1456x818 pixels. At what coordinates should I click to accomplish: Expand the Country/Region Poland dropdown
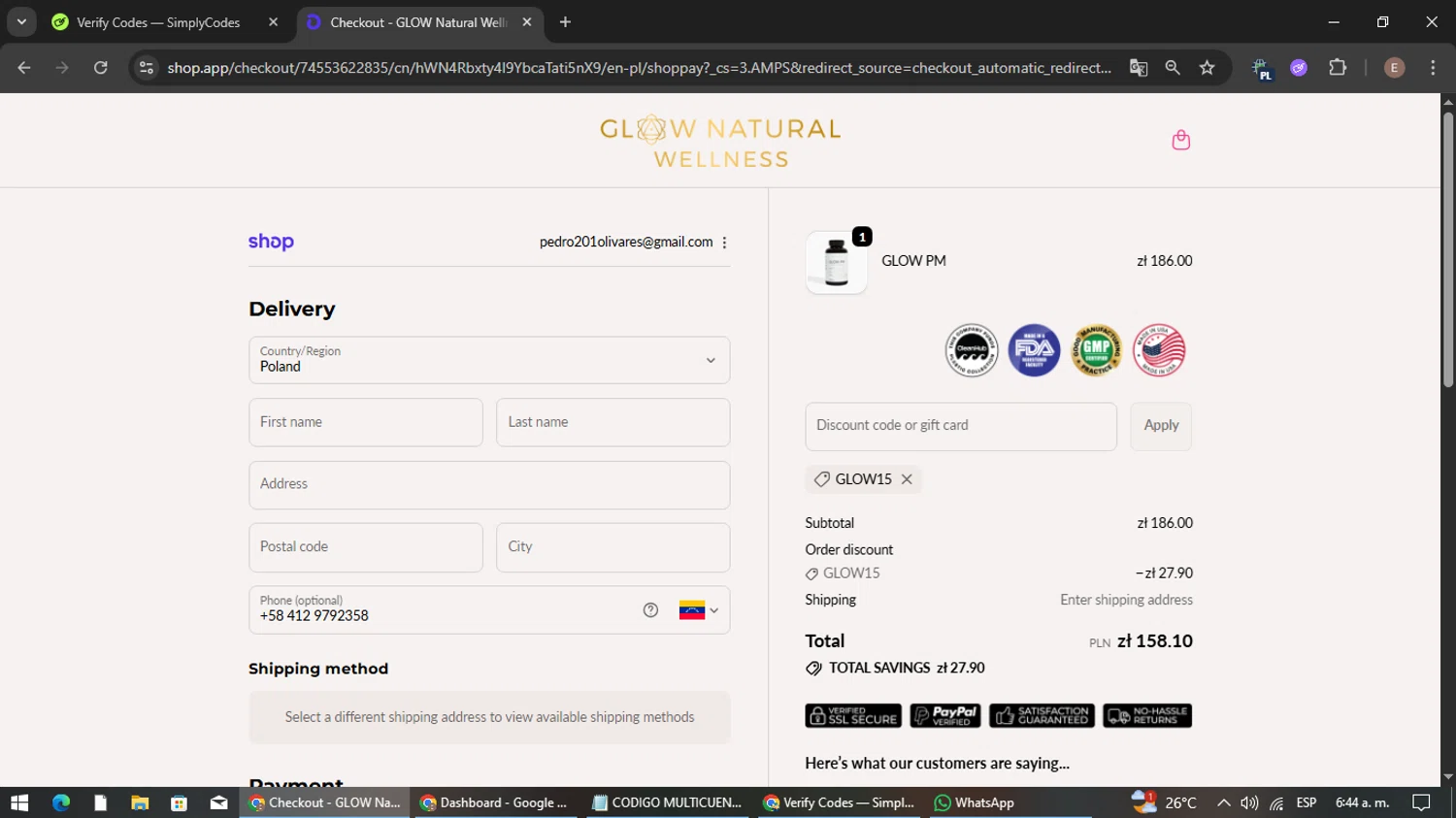click(489, 360)
